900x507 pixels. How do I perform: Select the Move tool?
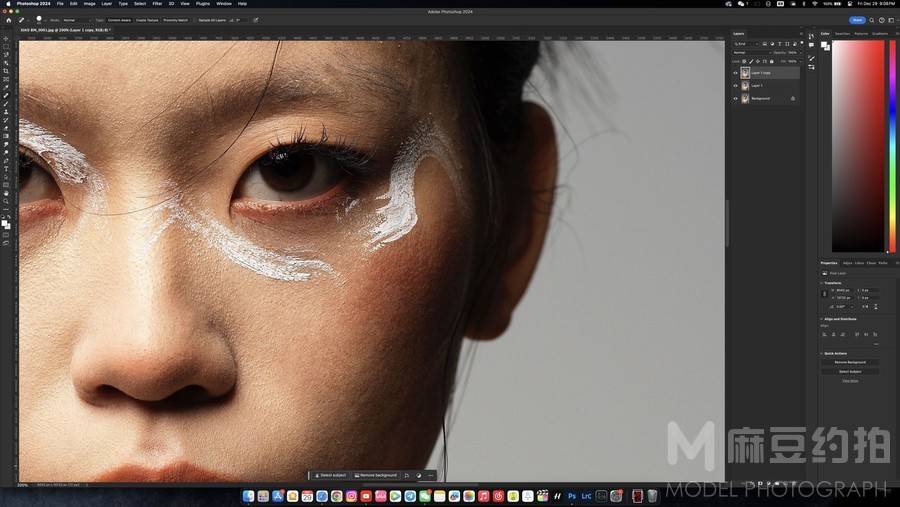point(6,38)
